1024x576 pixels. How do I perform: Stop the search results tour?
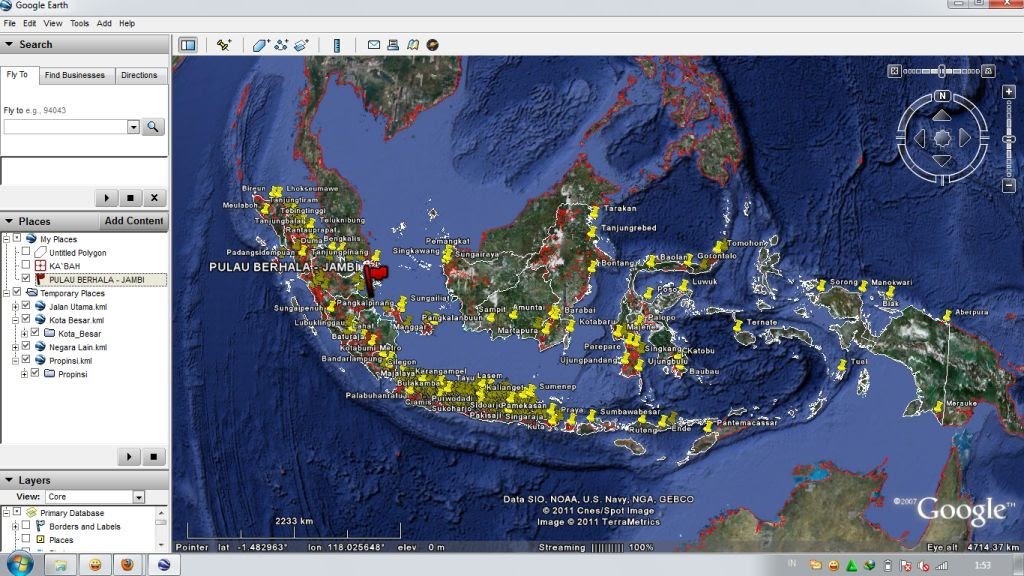pyautogui.click(x=130, y=198)
